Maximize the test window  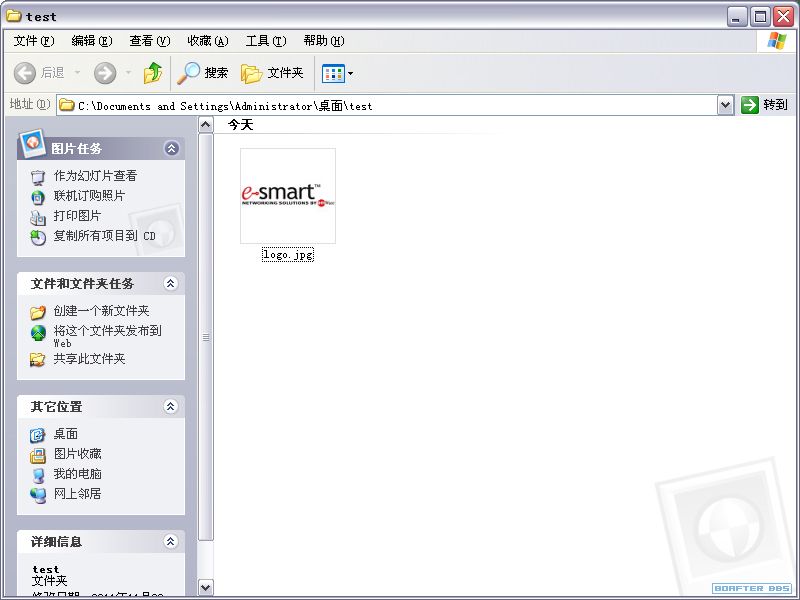click(760, 17)
